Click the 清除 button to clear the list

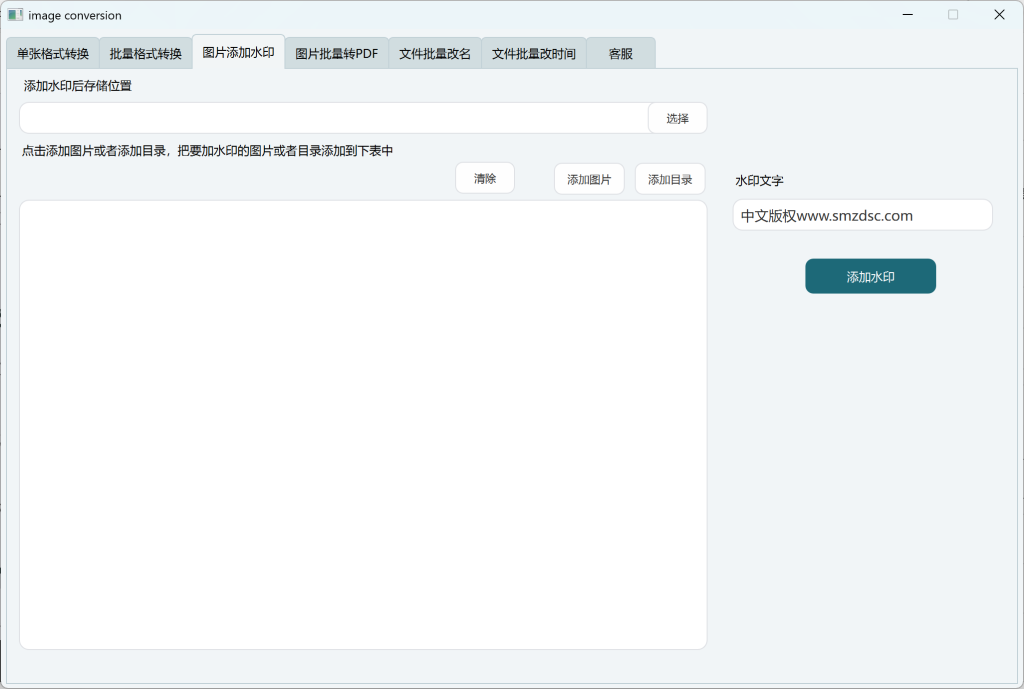click(485, 178)
